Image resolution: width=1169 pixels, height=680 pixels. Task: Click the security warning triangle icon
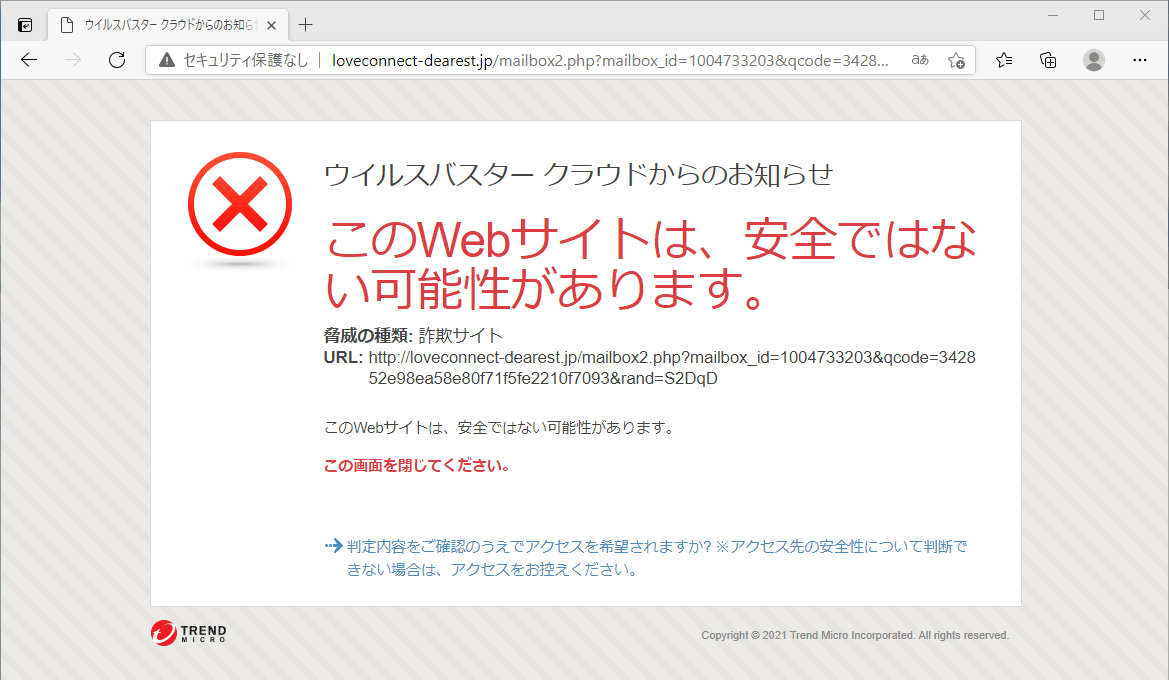pos(167,60)
